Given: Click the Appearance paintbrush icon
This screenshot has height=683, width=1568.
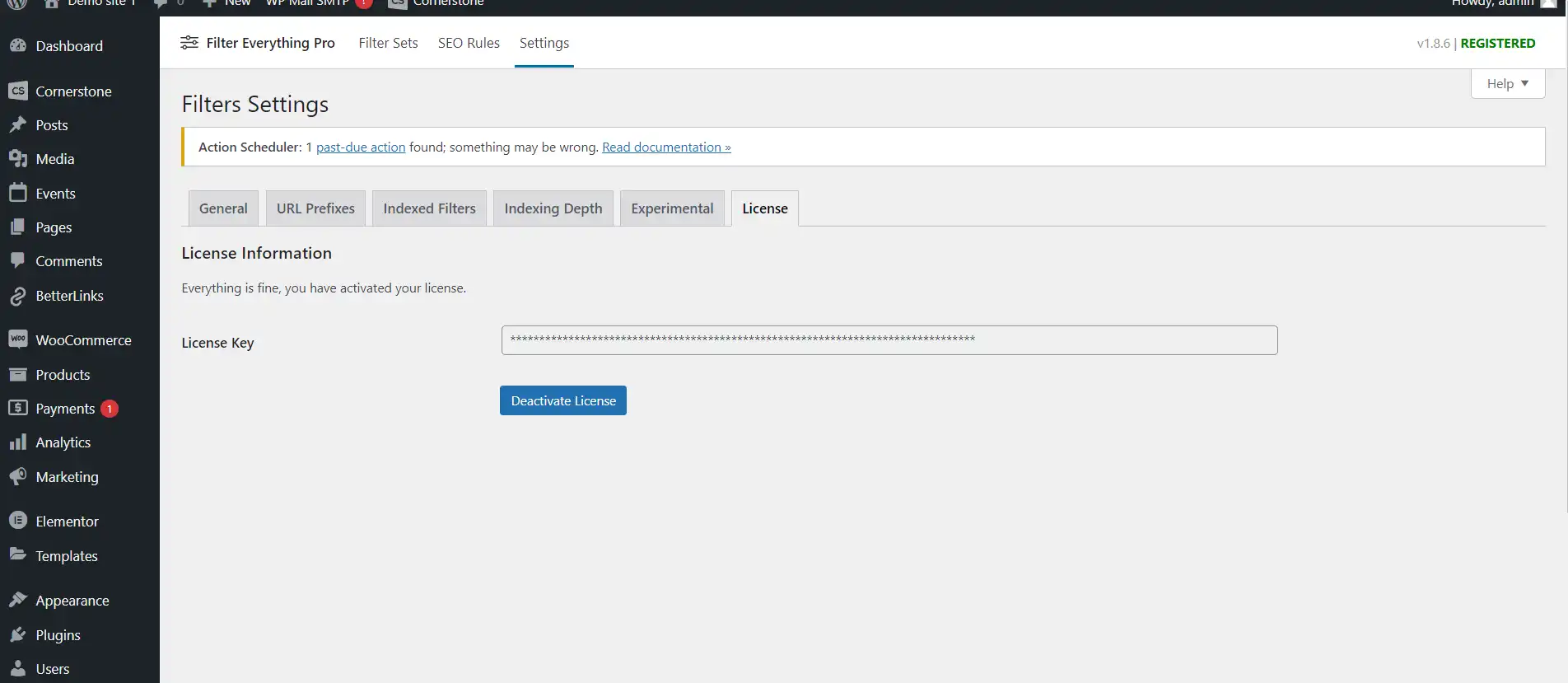Looking at the screenshot, I should click(x=18, y=600).
